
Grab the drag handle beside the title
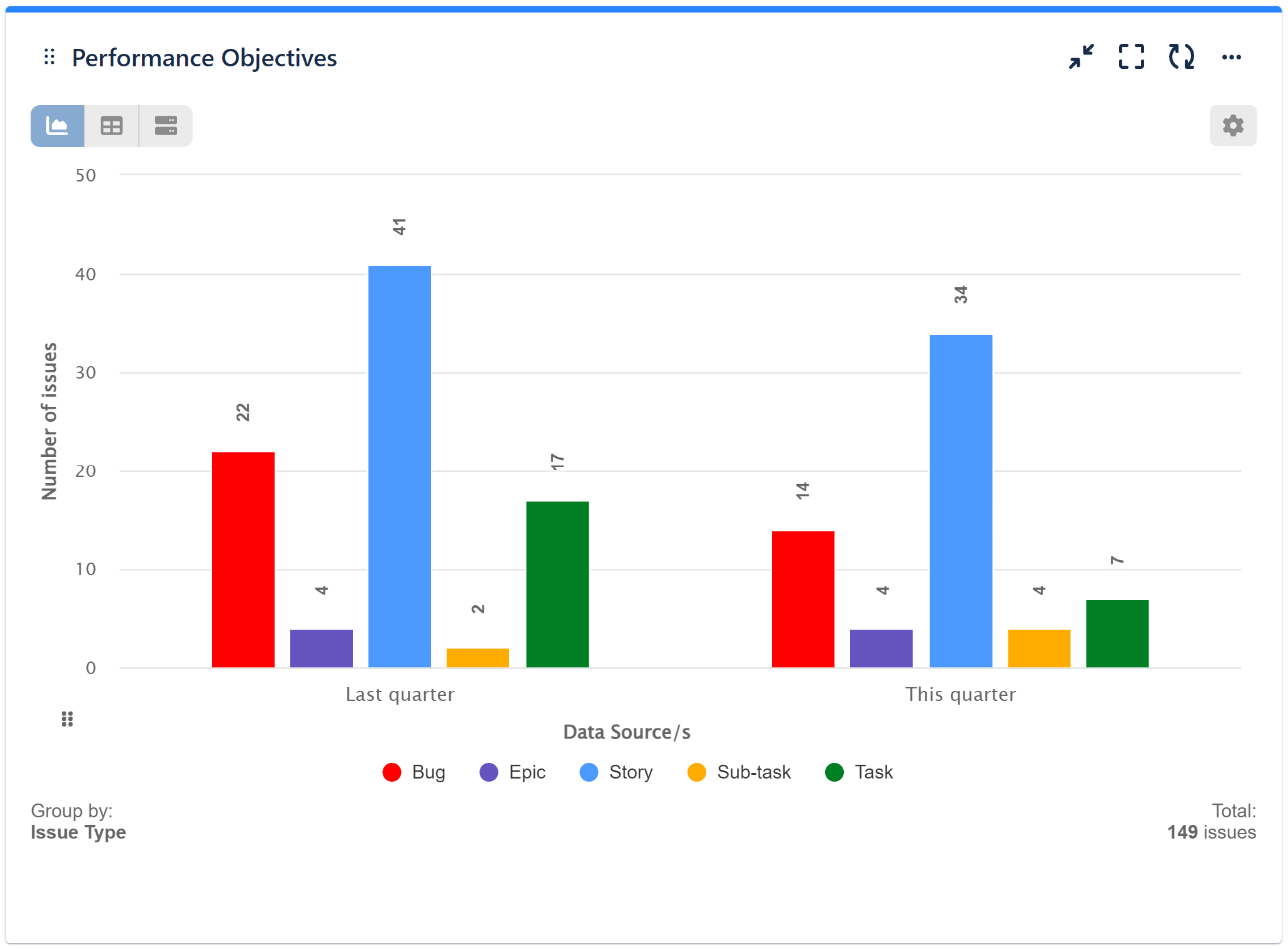(49, 57)
